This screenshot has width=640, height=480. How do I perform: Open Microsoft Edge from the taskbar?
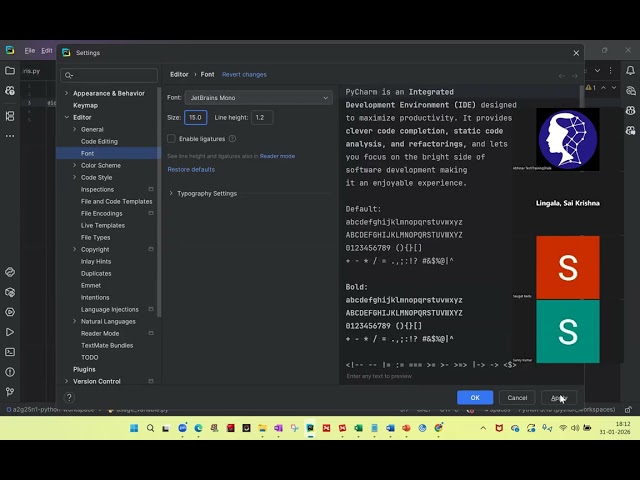198,428
